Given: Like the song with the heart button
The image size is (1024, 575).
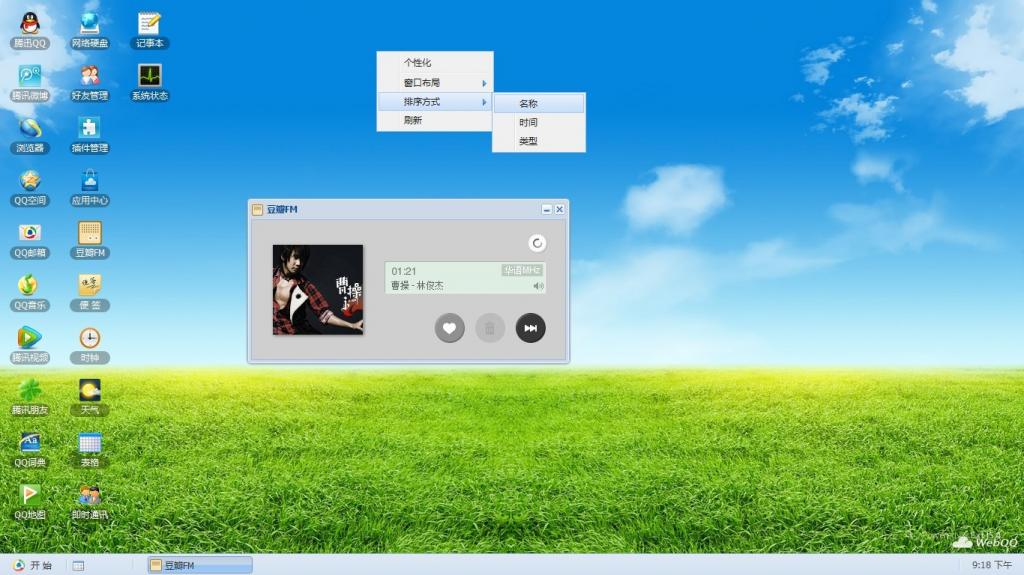Looking at the screenshot, I should pos(449,328).
